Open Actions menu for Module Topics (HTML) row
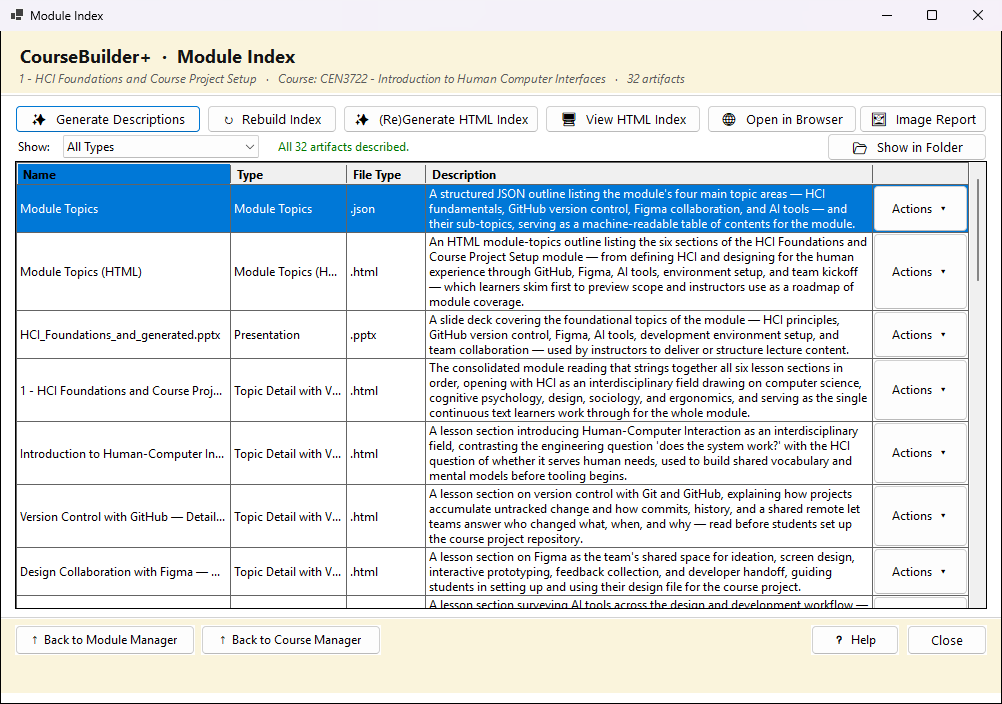Screen dimensions: 1002x704 [x=920, y=272]
